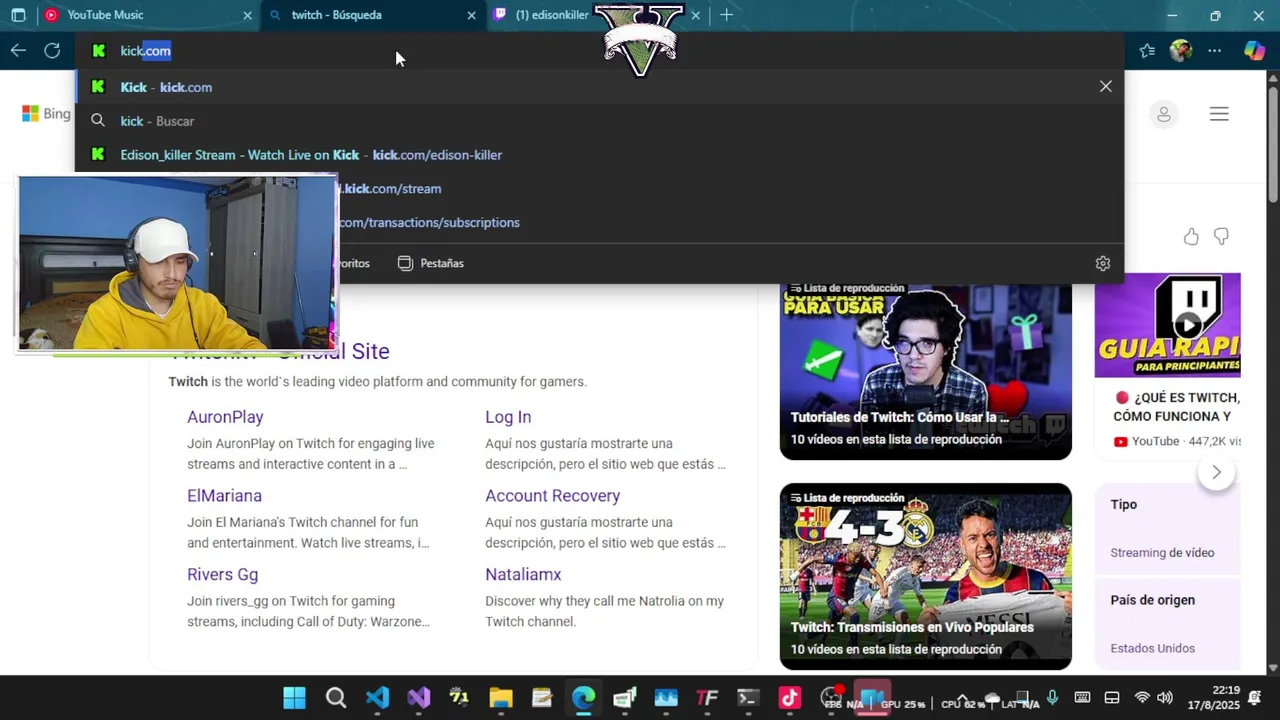
Task: Give thumbs up feedback on results
Action: tap(1191, 237)
